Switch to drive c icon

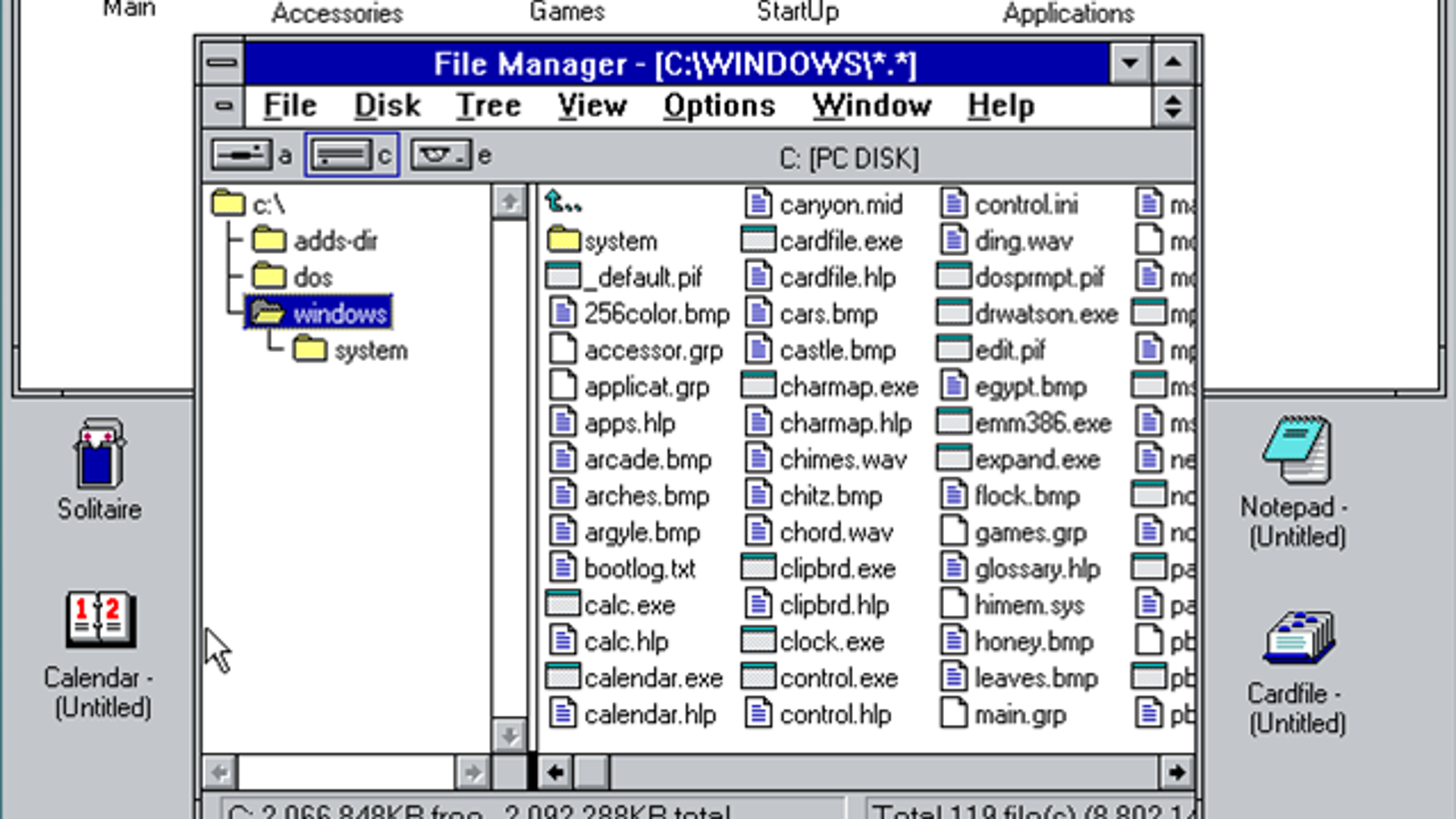[x=340, y=155]
